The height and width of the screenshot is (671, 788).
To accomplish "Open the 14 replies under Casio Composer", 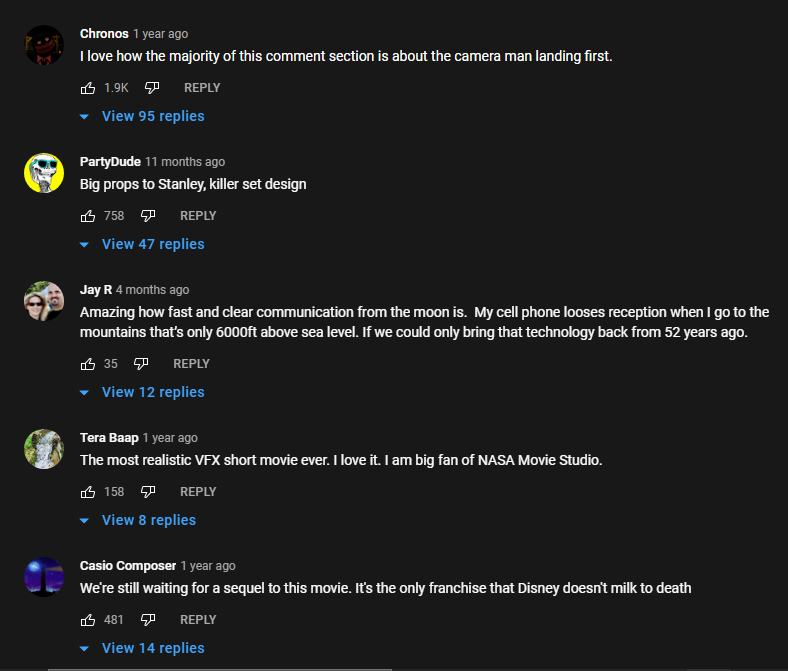I will tap(142, 648).
